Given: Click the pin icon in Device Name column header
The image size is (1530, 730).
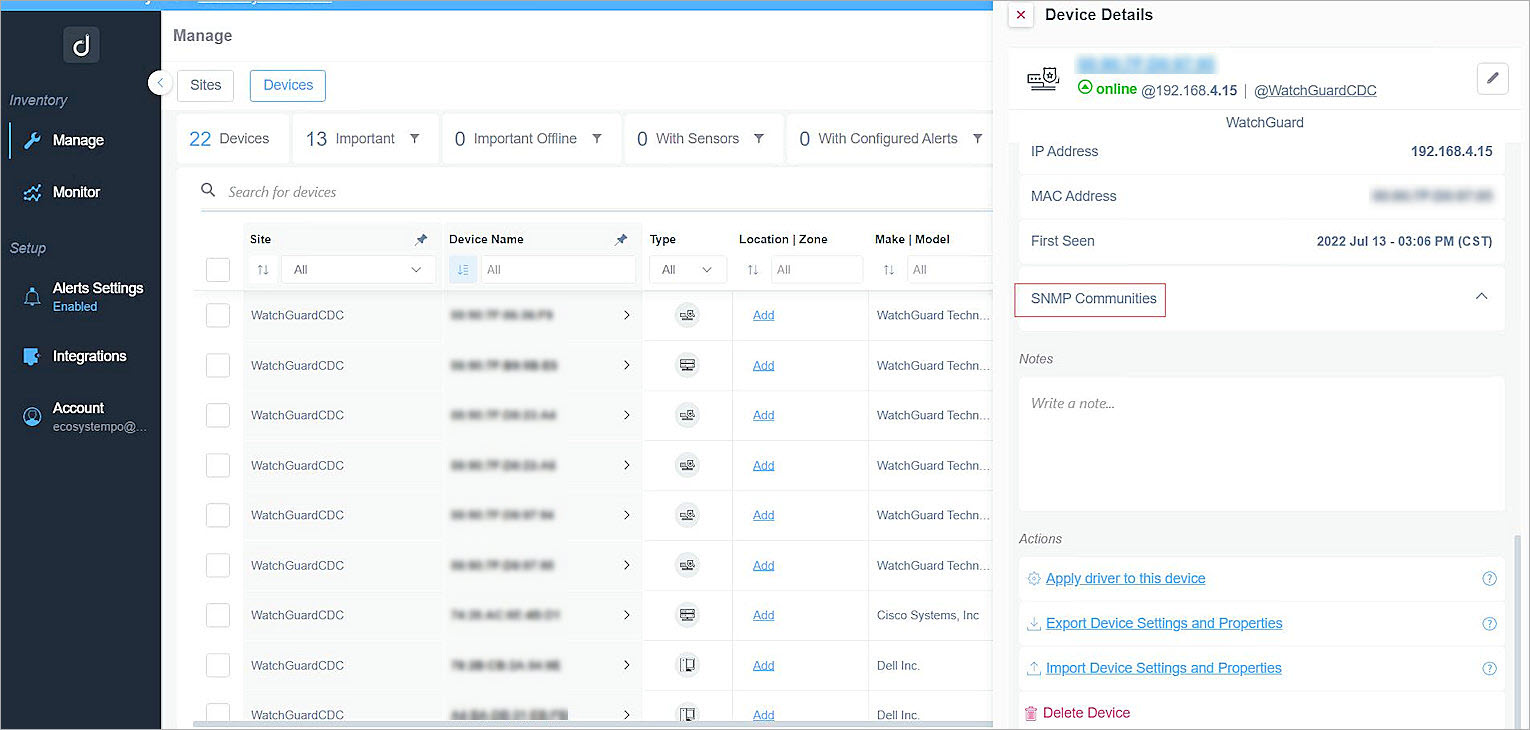Looking at the screenshot, I should pos(621,240).
